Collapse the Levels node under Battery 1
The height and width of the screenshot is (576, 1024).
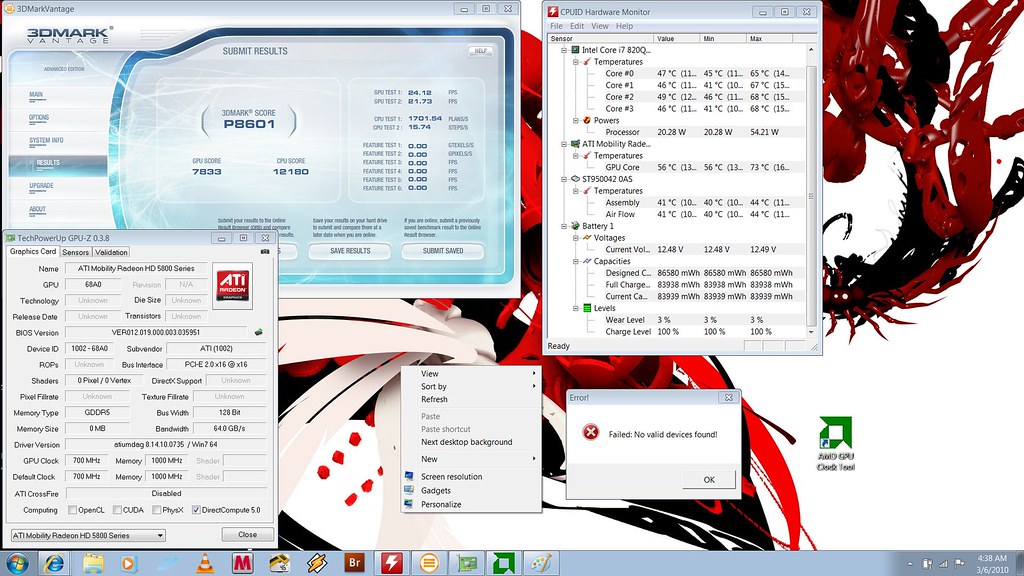point(575,308)
